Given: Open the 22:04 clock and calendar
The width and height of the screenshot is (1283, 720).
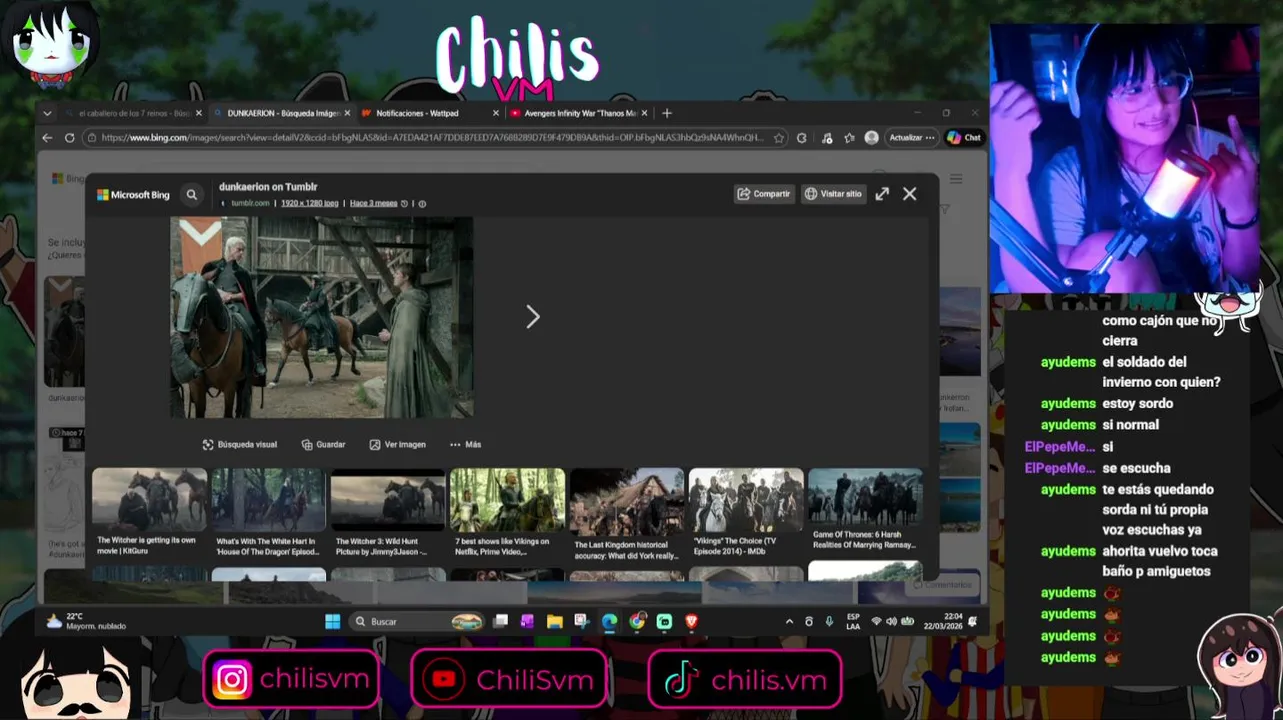Looking at the screenshot, I should (943, 622).
